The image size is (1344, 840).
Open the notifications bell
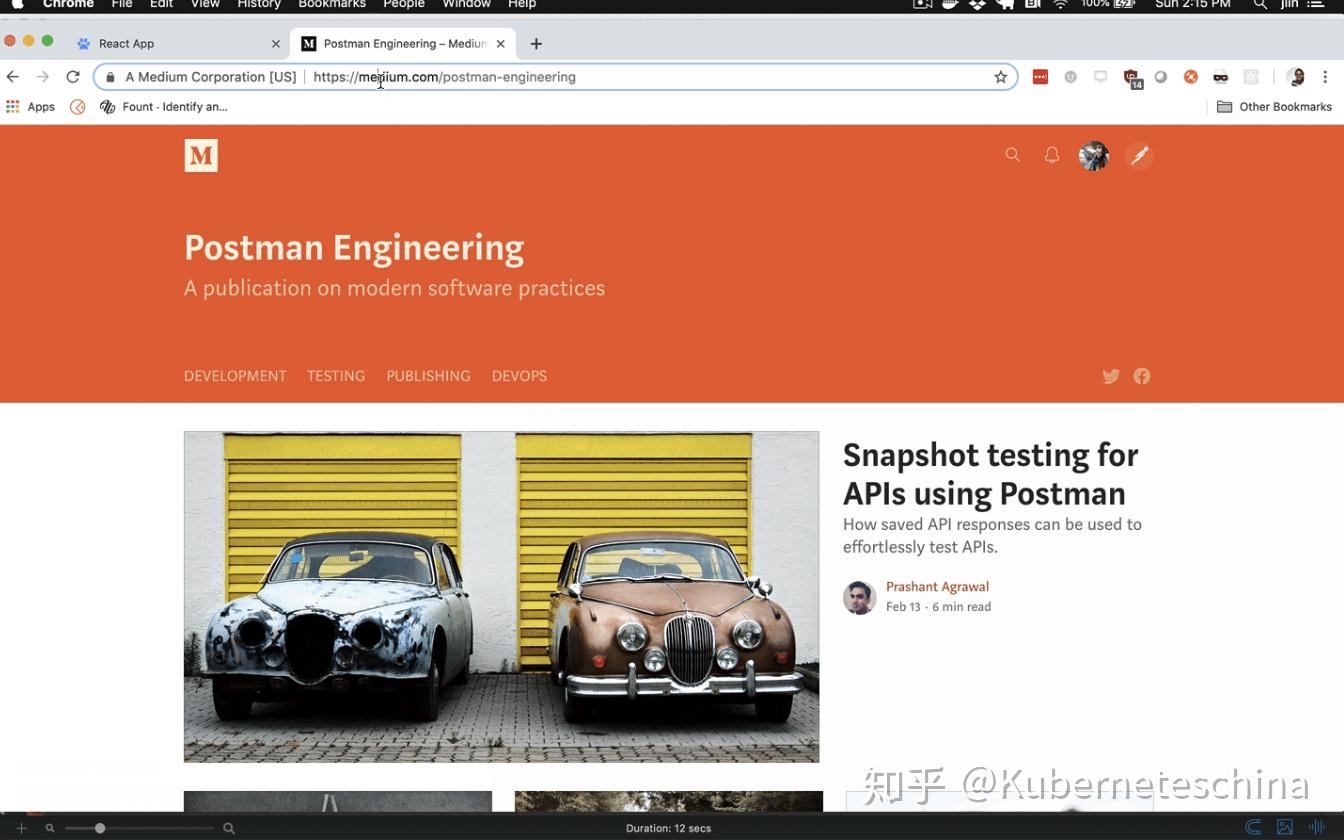coord(1052,155)
